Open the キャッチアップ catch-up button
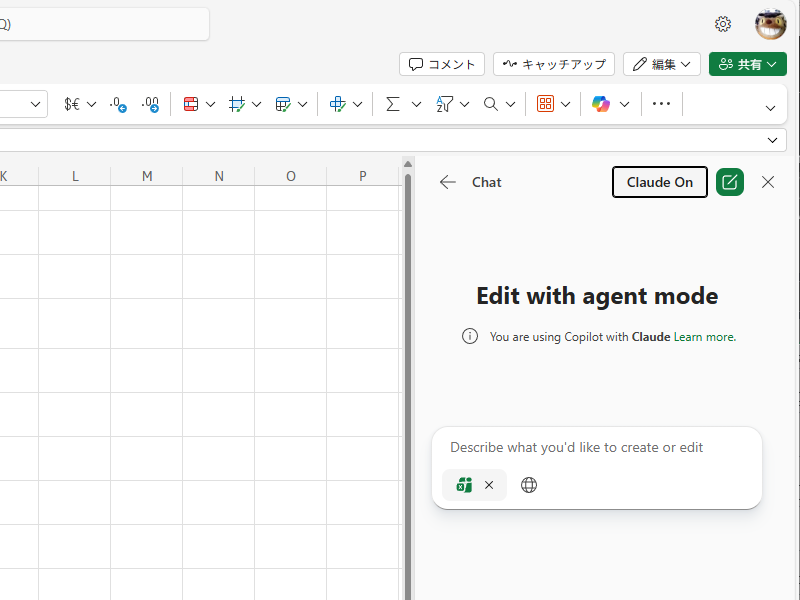 [554, 64]
